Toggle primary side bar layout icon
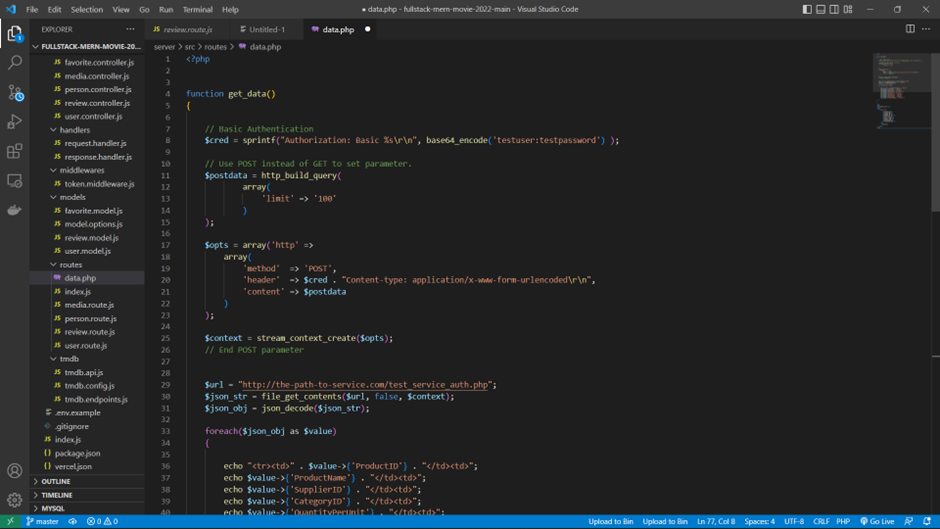This screenshot has height=529, width=940. point(807,9)
